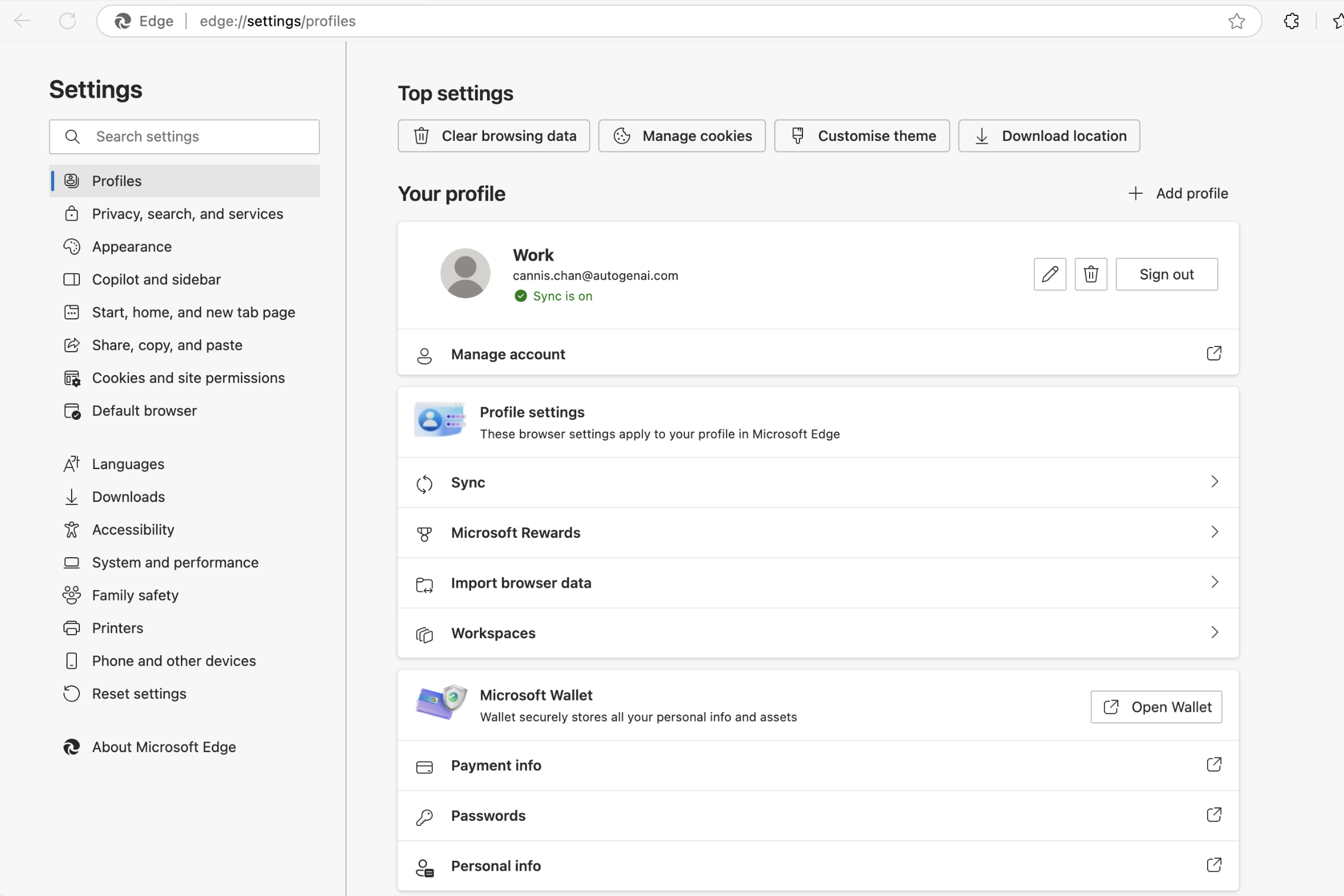Open Downloads settings
Viewport: 1344px width, 896px height.
point(184,497)
